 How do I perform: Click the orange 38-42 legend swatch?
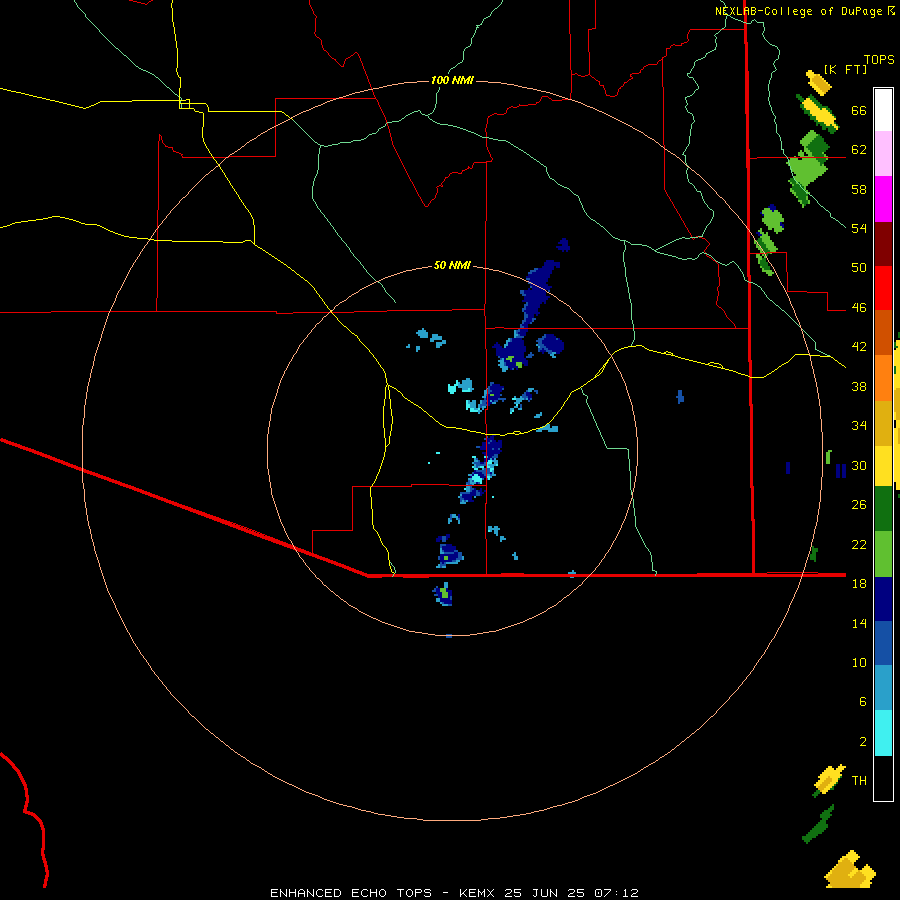[x=883, y=378]
